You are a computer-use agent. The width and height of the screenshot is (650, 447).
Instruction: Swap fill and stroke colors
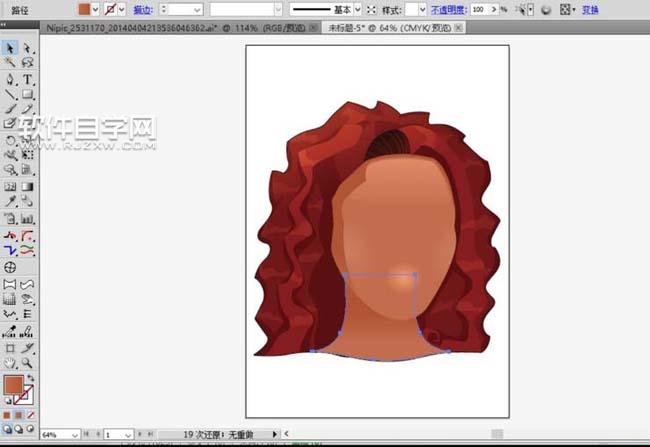point(31,378)
